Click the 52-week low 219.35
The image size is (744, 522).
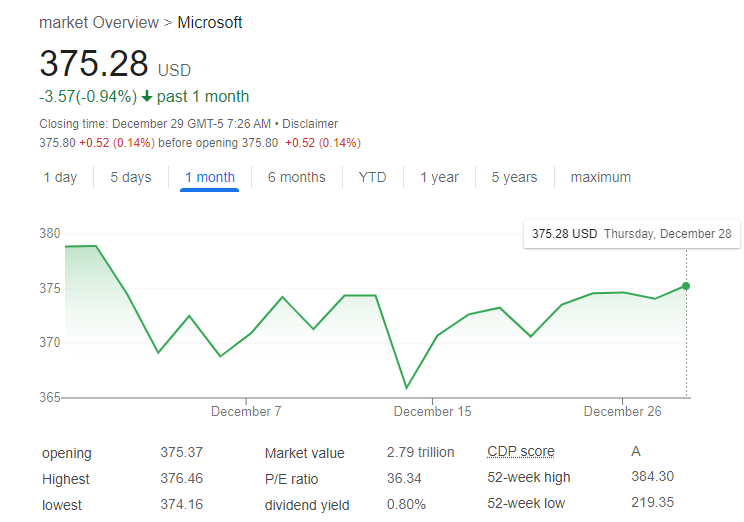point(652,503)
